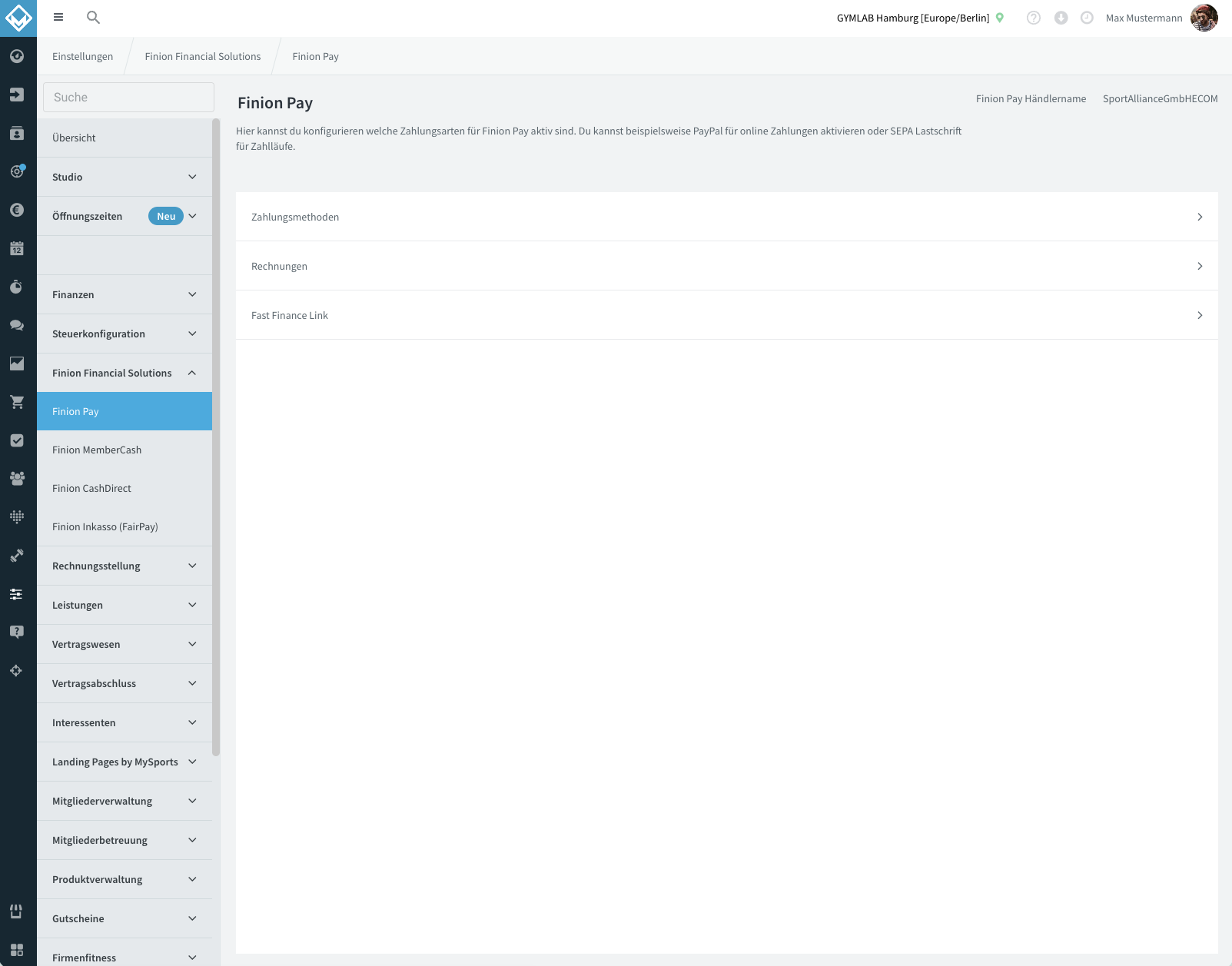Click the GYMLAB Hamburg [Europe/Berlin] studio selector
This screenshot has height=966, width=1232.
click(x=913, y=18)
